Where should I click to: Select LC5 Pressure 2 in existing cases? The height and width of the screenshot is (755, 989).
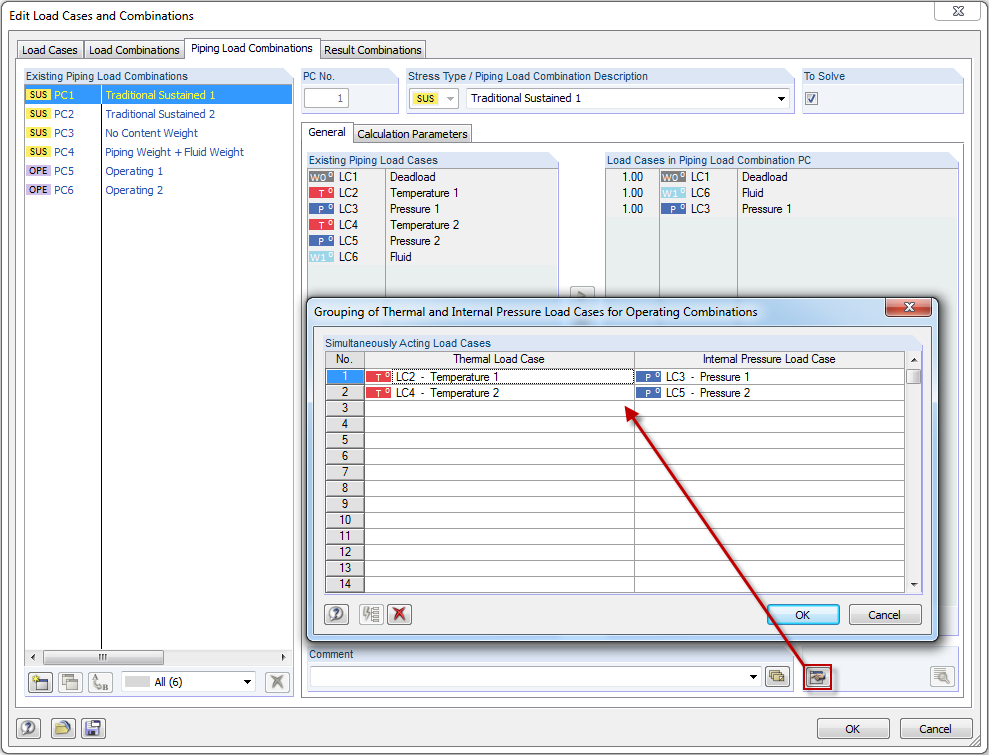click(x=433, y=241)
